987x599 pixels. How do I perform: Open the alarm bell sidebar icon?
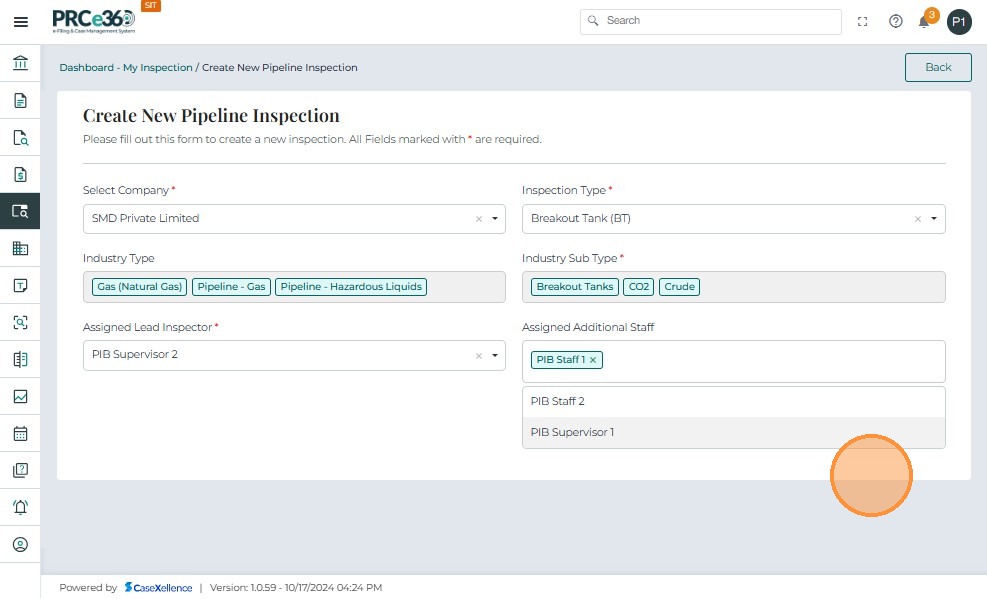coord(20,507)
